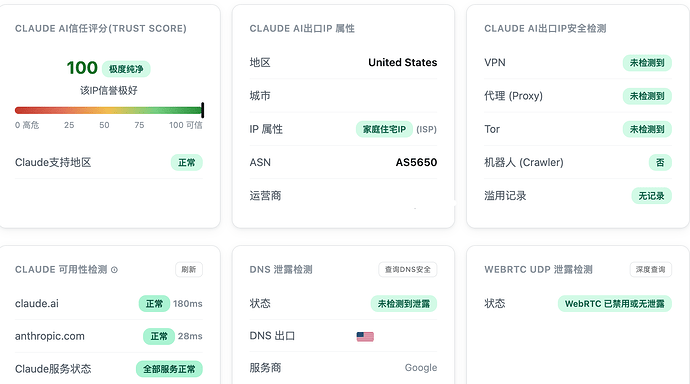
Task: Click the 未检测到 badge in the 代理 (Proxy) row
Action: pyautogui.click(x=647, y=96)
